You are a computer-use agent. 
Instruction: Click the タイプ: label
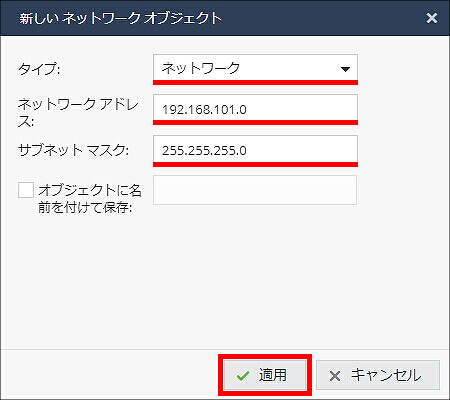coord(39,69)
